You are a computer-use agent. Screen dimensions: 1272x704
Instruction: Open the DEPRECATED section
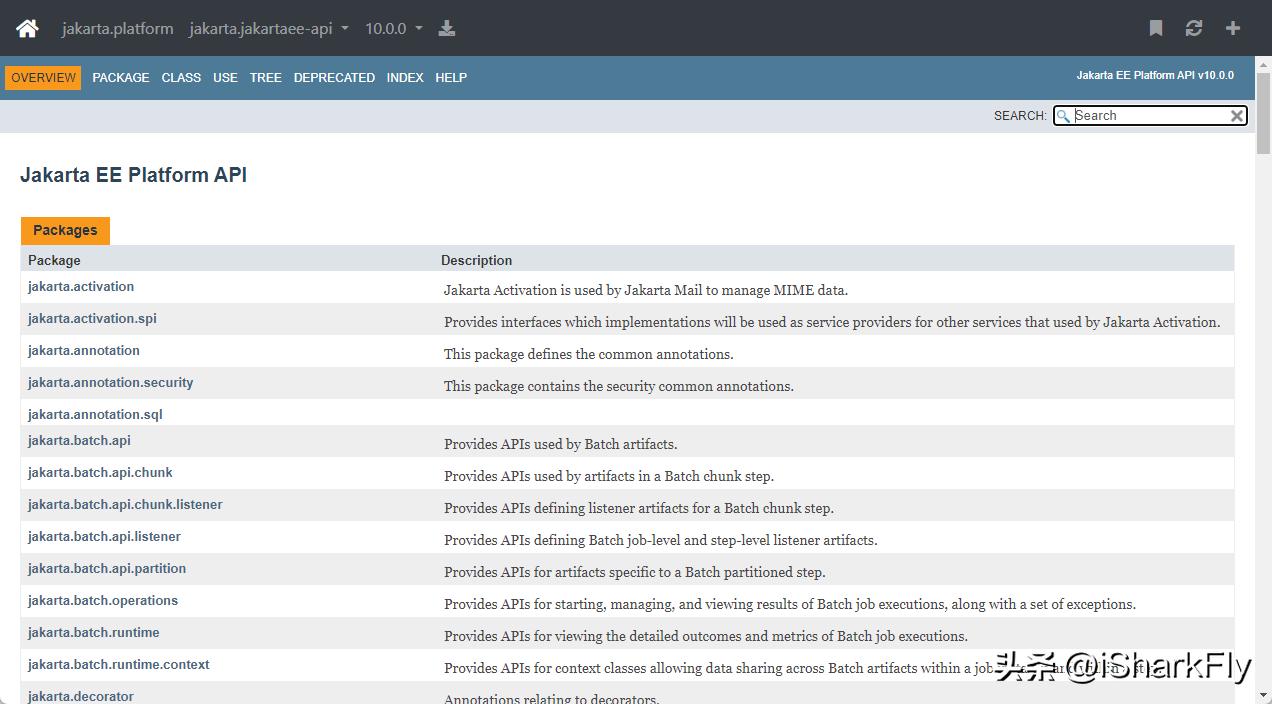tap(334, 77)
